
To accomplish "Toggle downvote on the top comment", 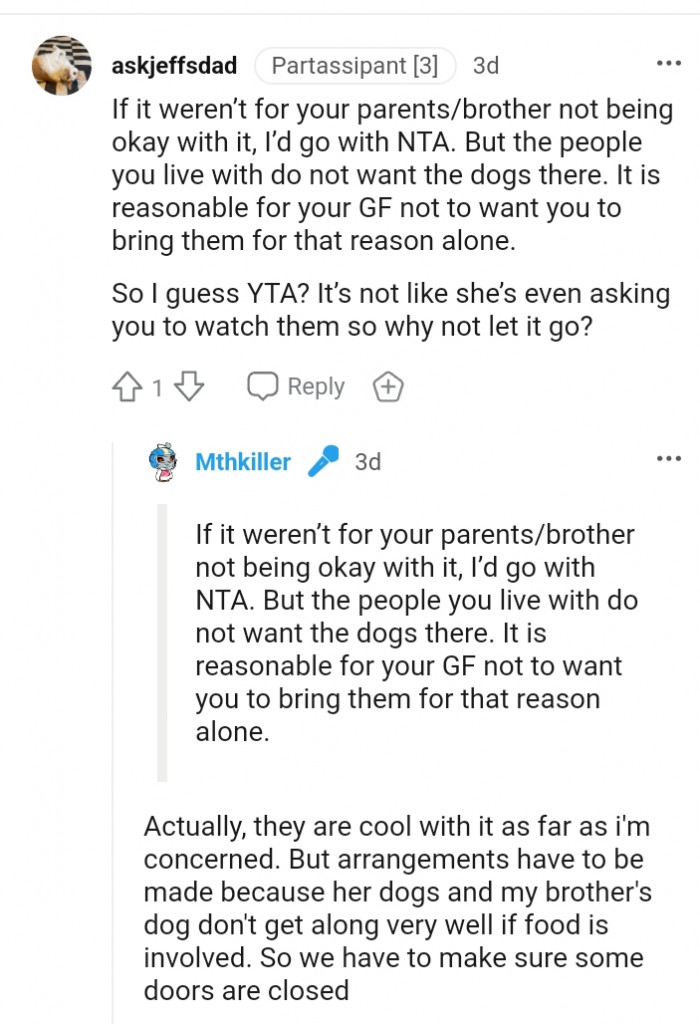I will click(x=190, y=386).
